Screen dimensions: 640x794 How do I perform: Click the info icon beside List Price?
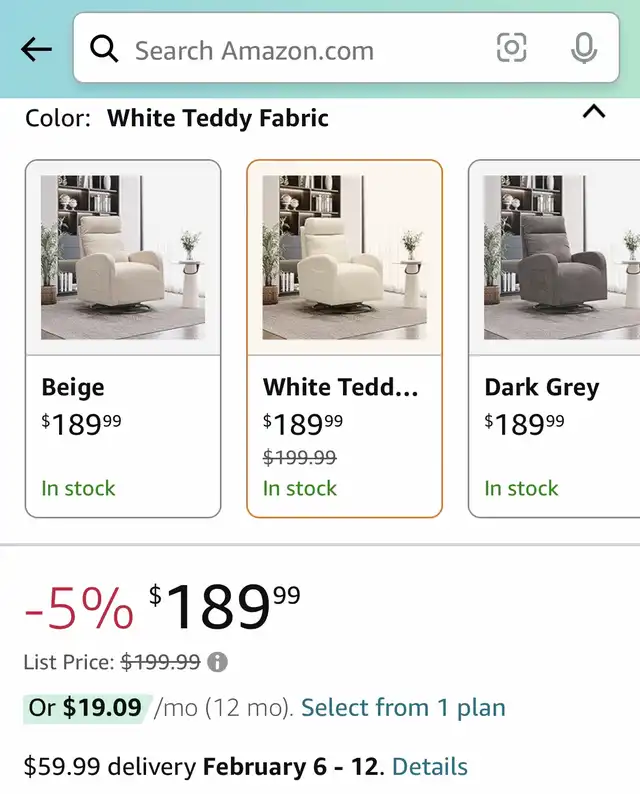pos(218,662)
